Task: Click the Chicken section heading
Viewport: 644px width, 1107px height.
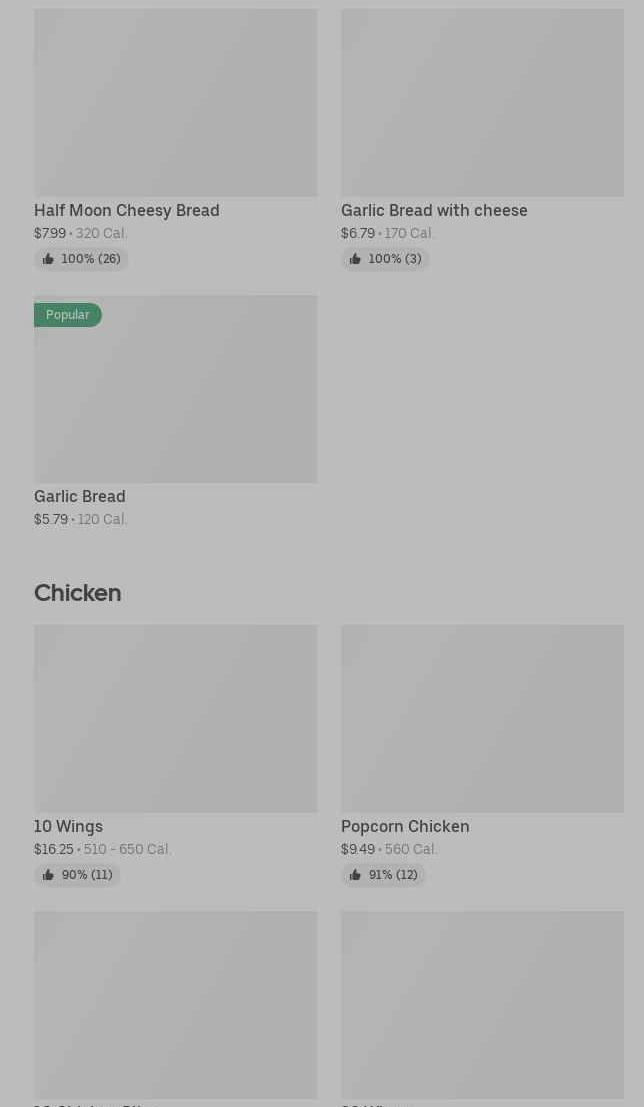Action: (77, 593)
